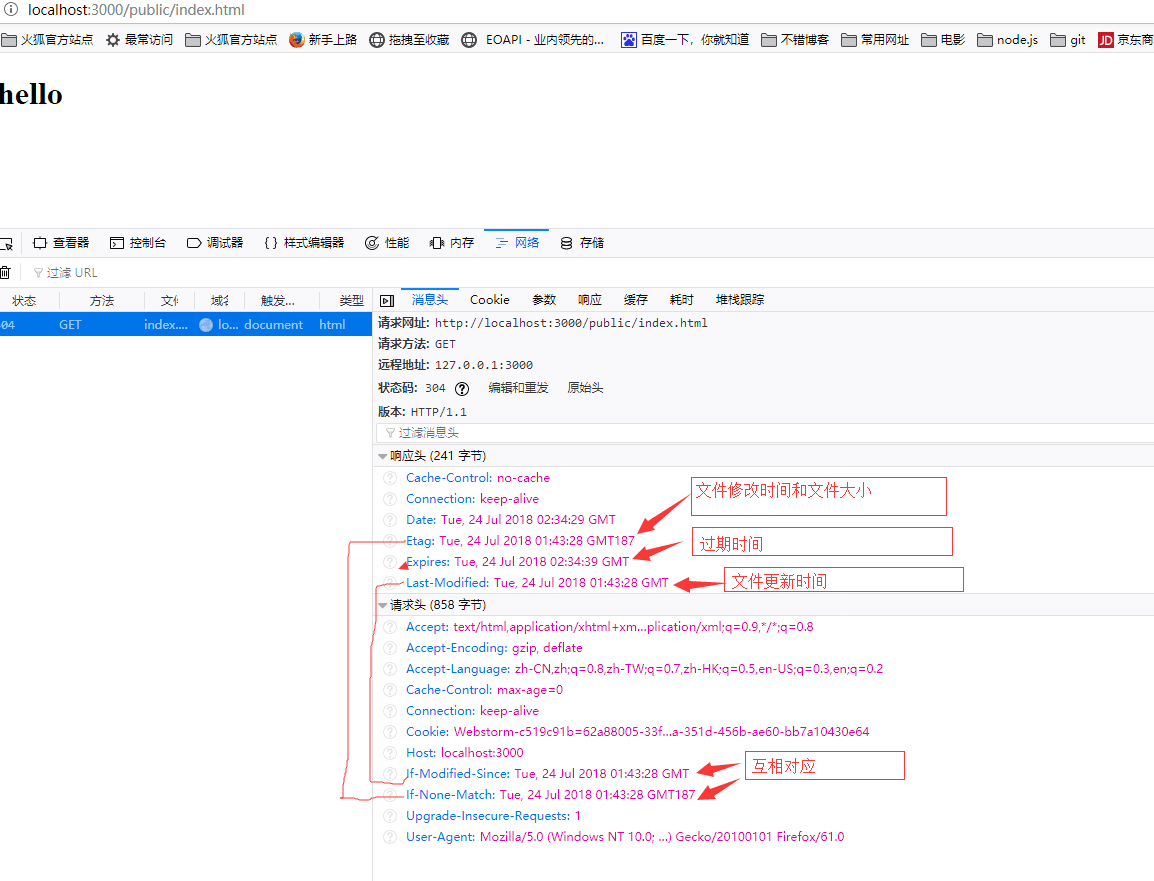Collapse the 响应头 (241 字节) section
Image resolution: width=1154 pixels, height=881 pixels.
coord(382,456)
